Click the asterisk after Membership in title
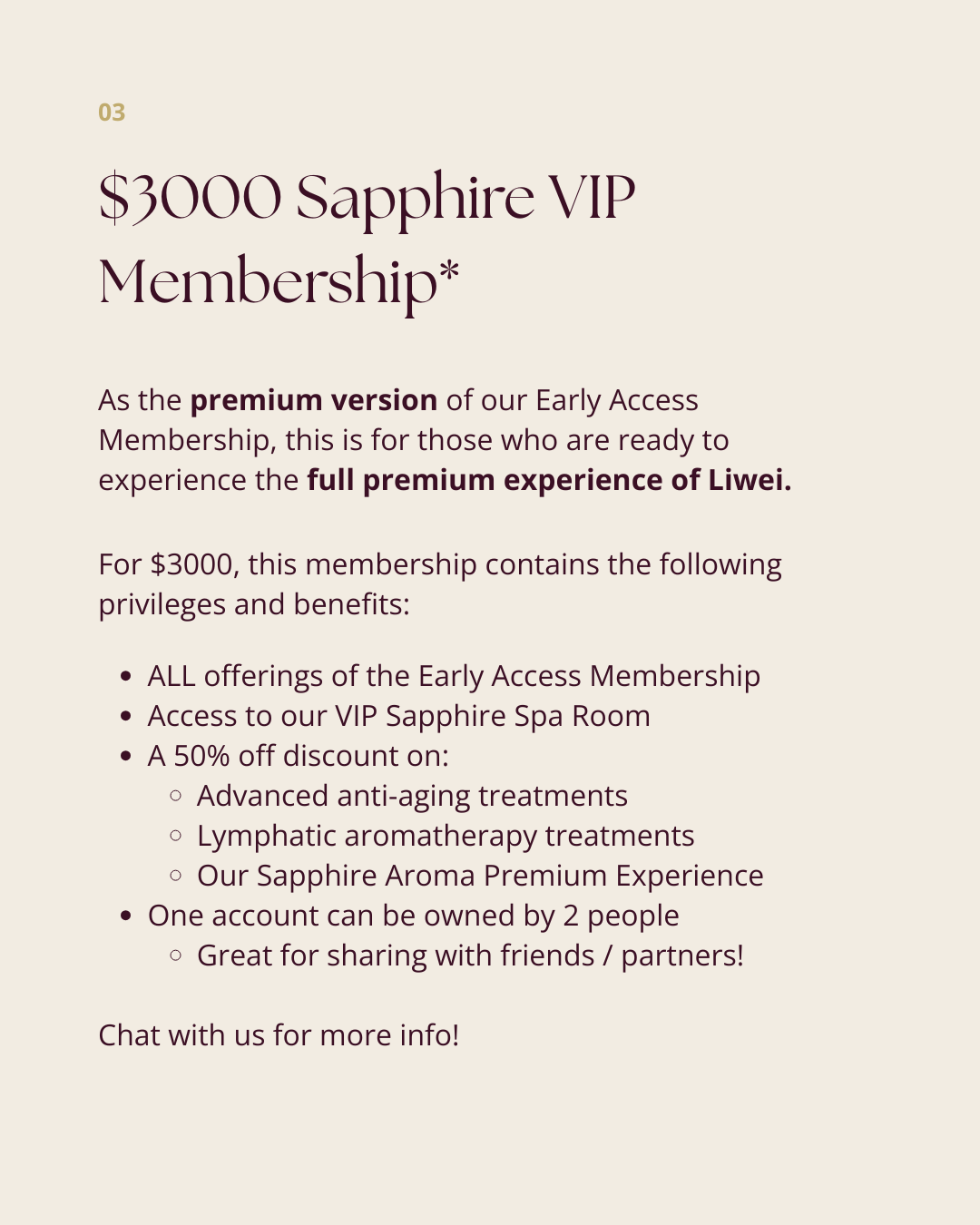Screen dimensions: 980x1225 click(x=449, y=269)
